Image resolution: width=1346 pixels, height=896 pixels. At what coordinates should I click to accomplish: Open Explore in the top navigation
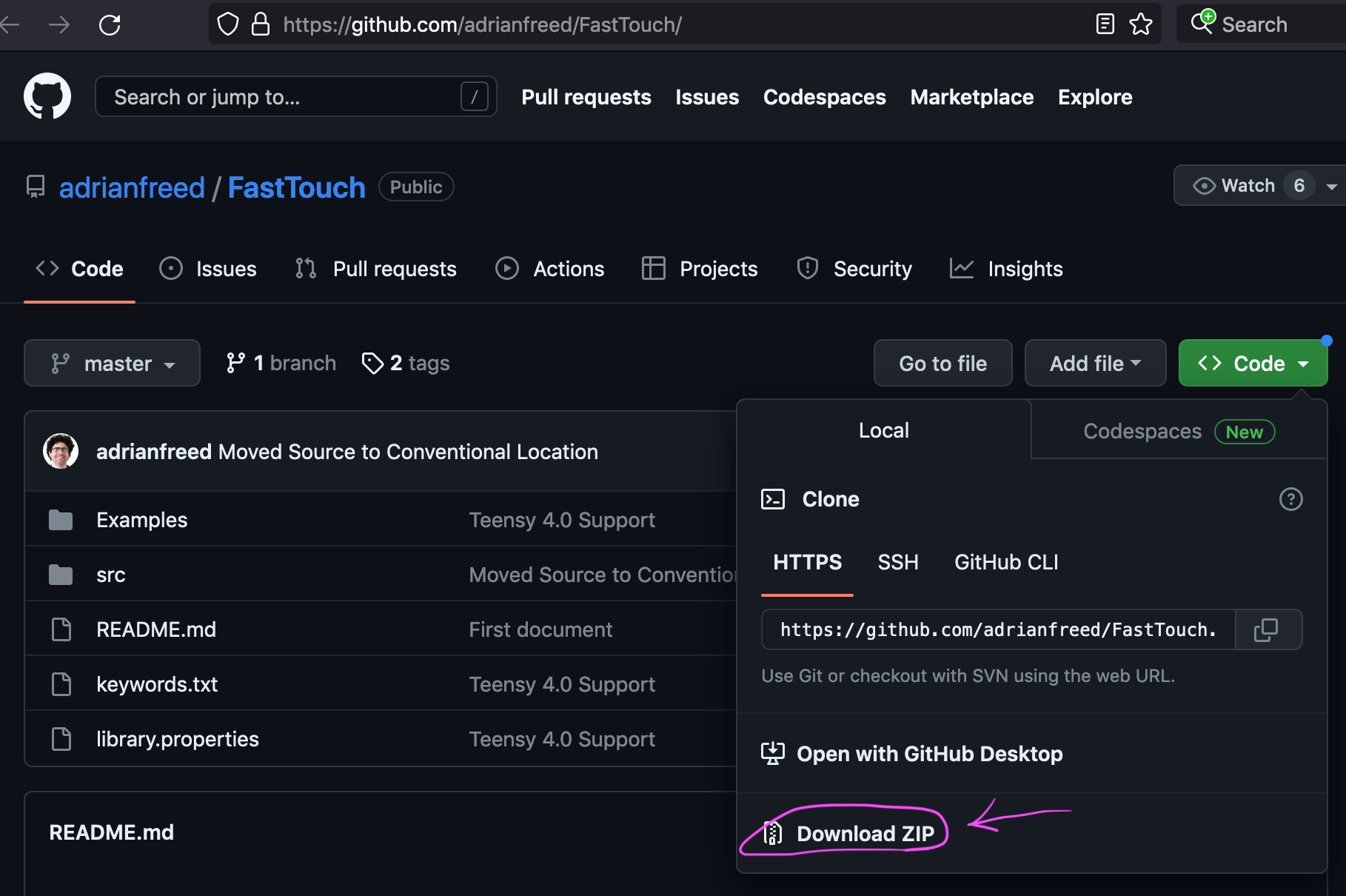coord(1095,97)
